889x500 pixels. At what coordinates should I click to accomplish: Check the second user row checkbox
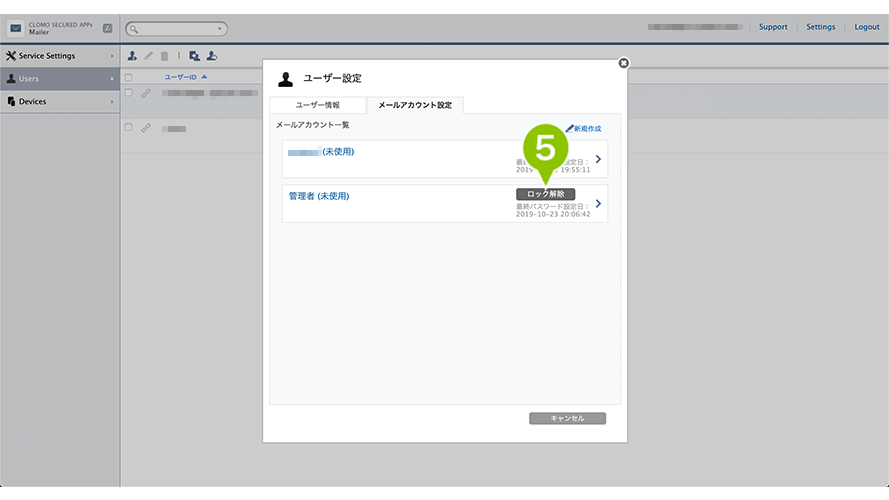pyautogui.click(x=129, y=127)
